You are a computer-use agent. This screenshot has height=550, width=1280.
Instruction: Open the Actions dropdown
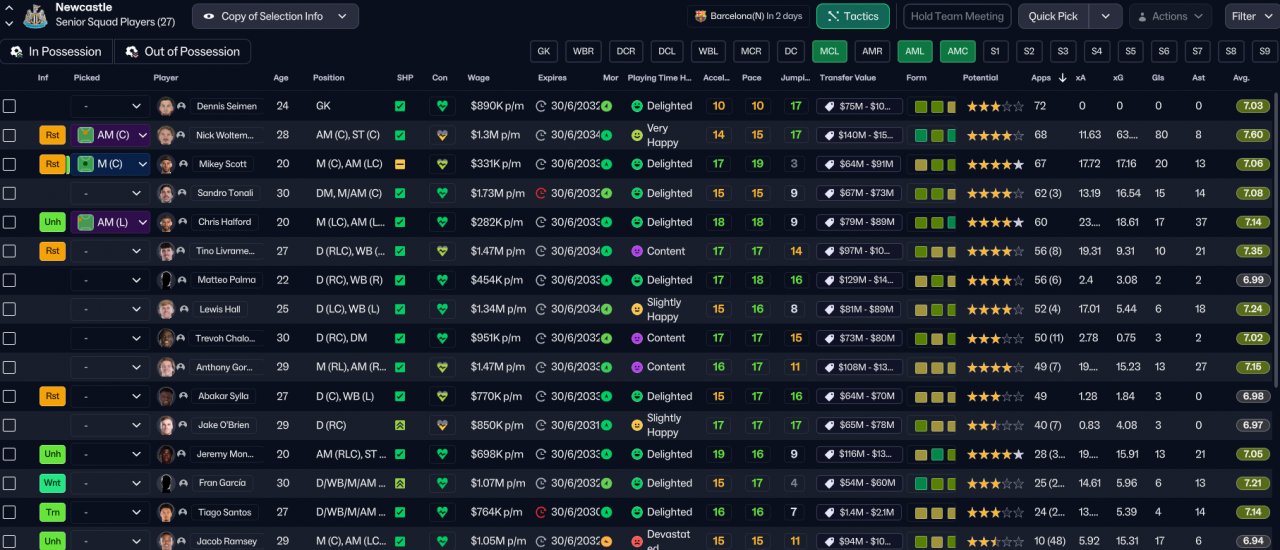point(1170,16)
